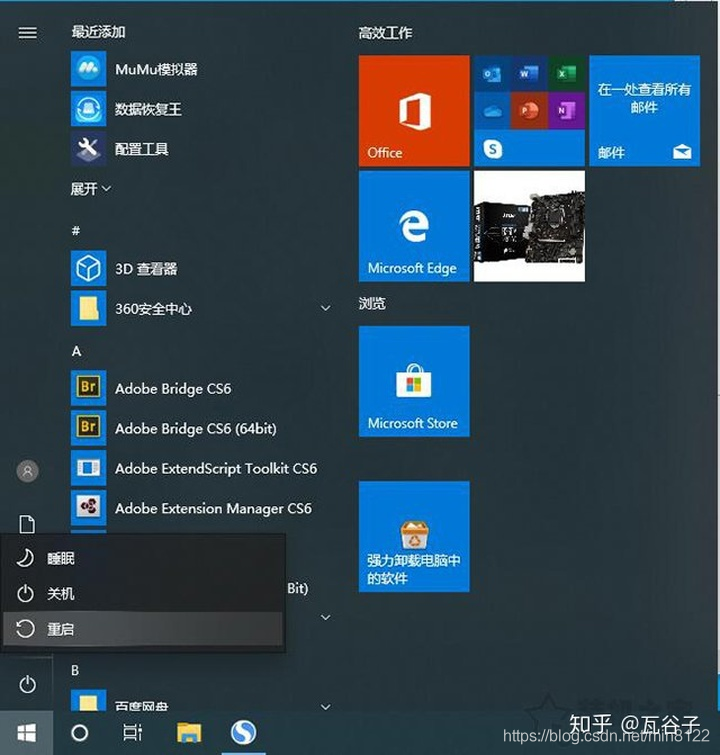Open the Office tile
The image size is (720, 755).
(414, 111)
